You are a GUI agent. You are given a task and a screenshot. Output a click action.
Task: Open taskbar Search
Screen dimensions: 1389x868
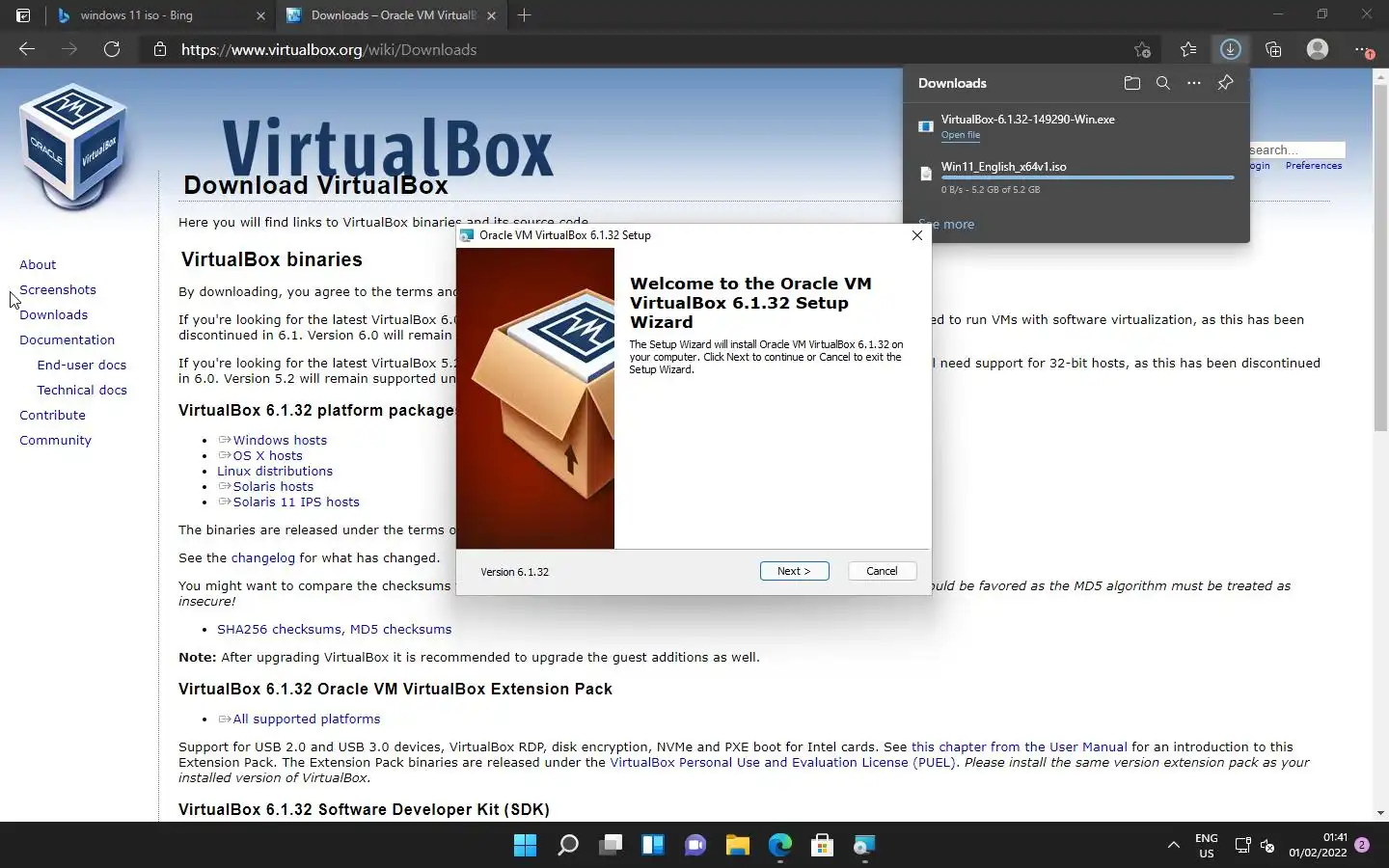(568, 846)
